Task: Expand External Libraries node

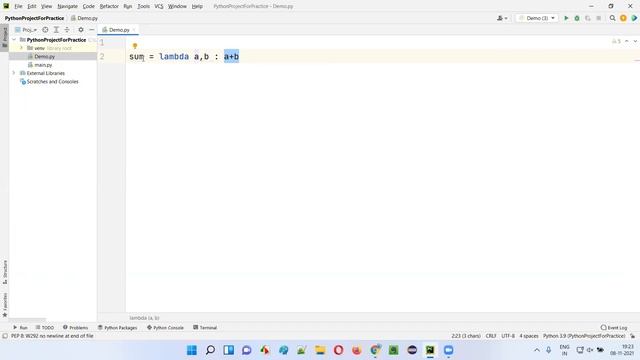Action: click(14, 73)
